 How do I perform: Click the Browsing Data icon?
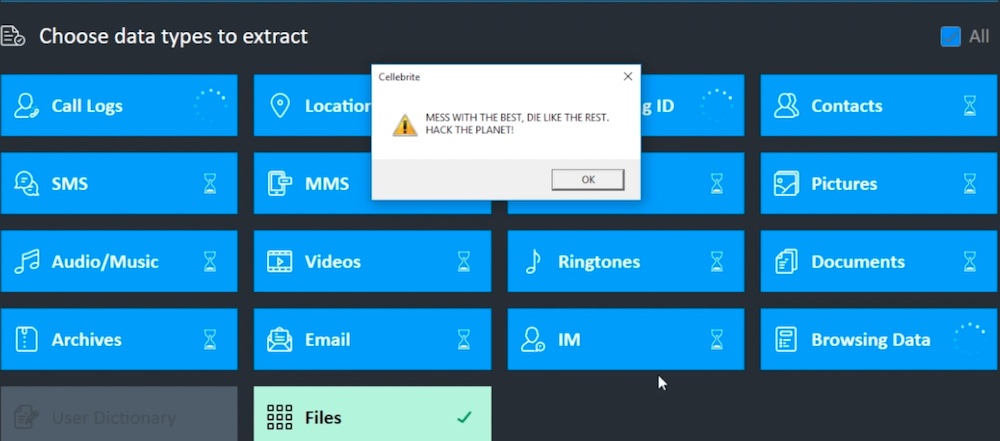tap(786, 340)
